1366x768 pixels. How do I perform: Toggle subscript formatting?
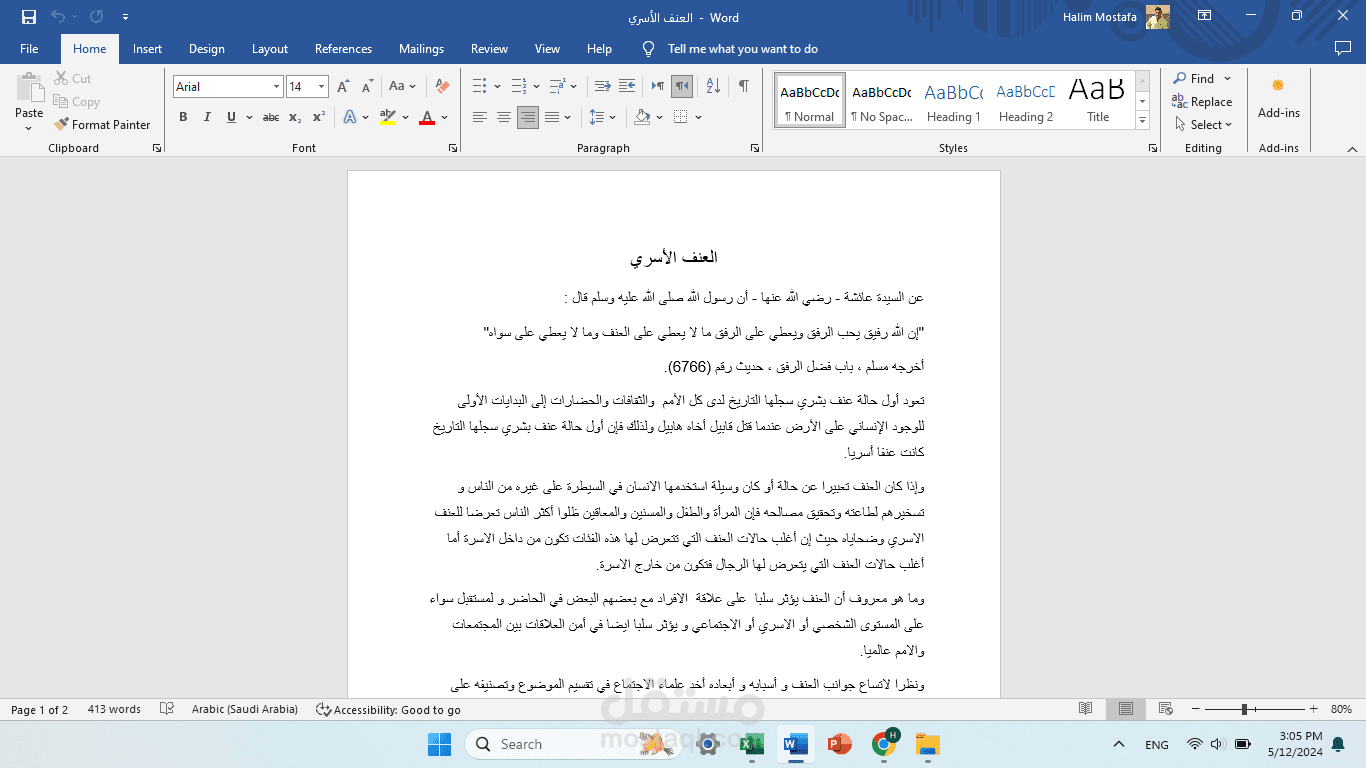coord(295,117)
